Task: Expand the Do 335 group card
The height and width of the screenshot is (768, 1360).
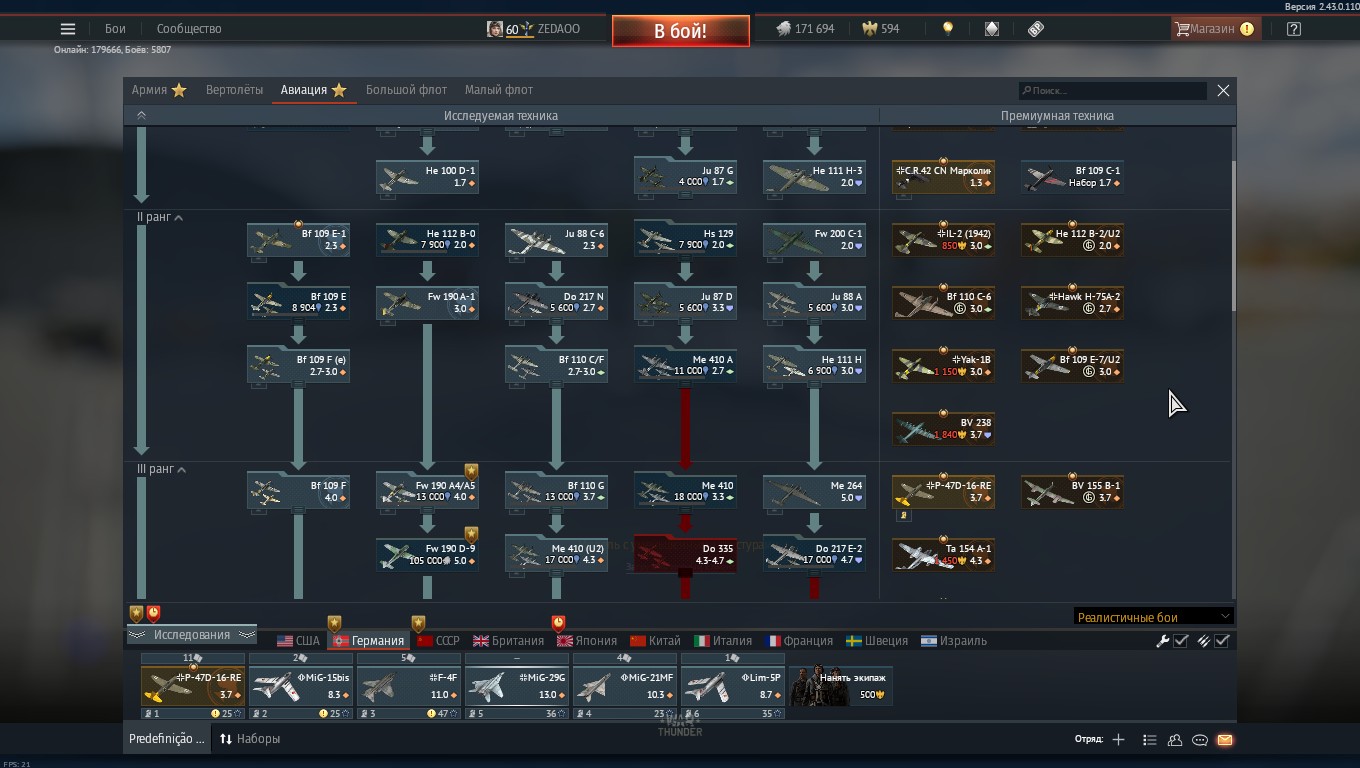Action: 685,555
